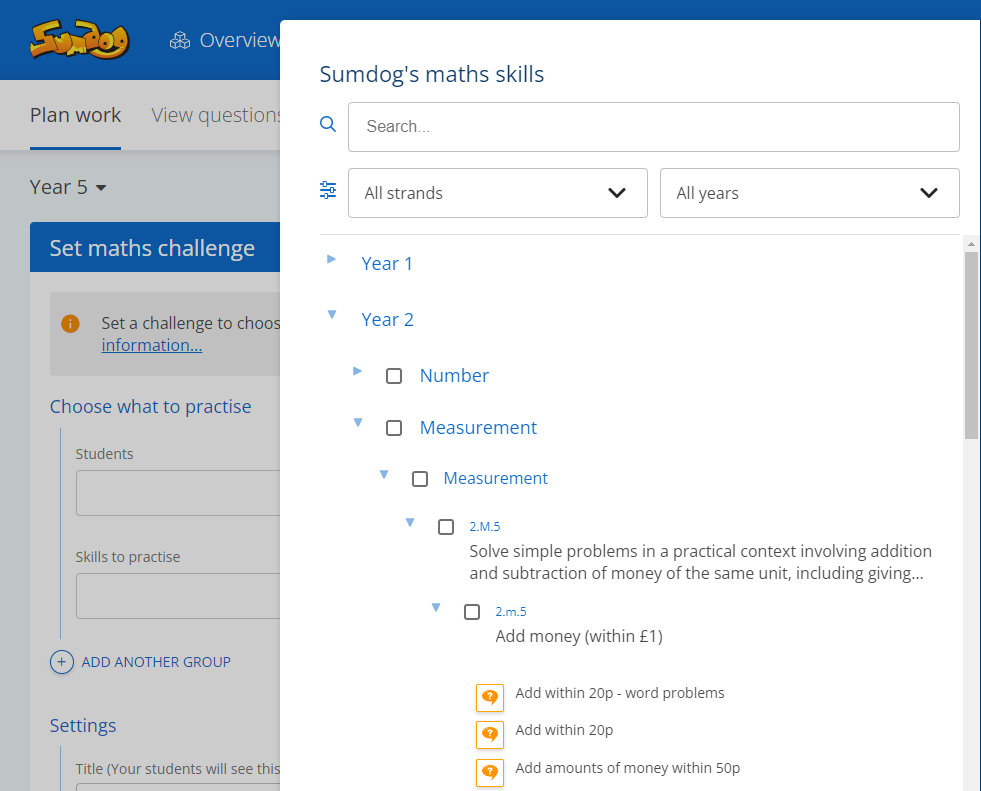Click the filter sliders icon

[x=328, y=190]
